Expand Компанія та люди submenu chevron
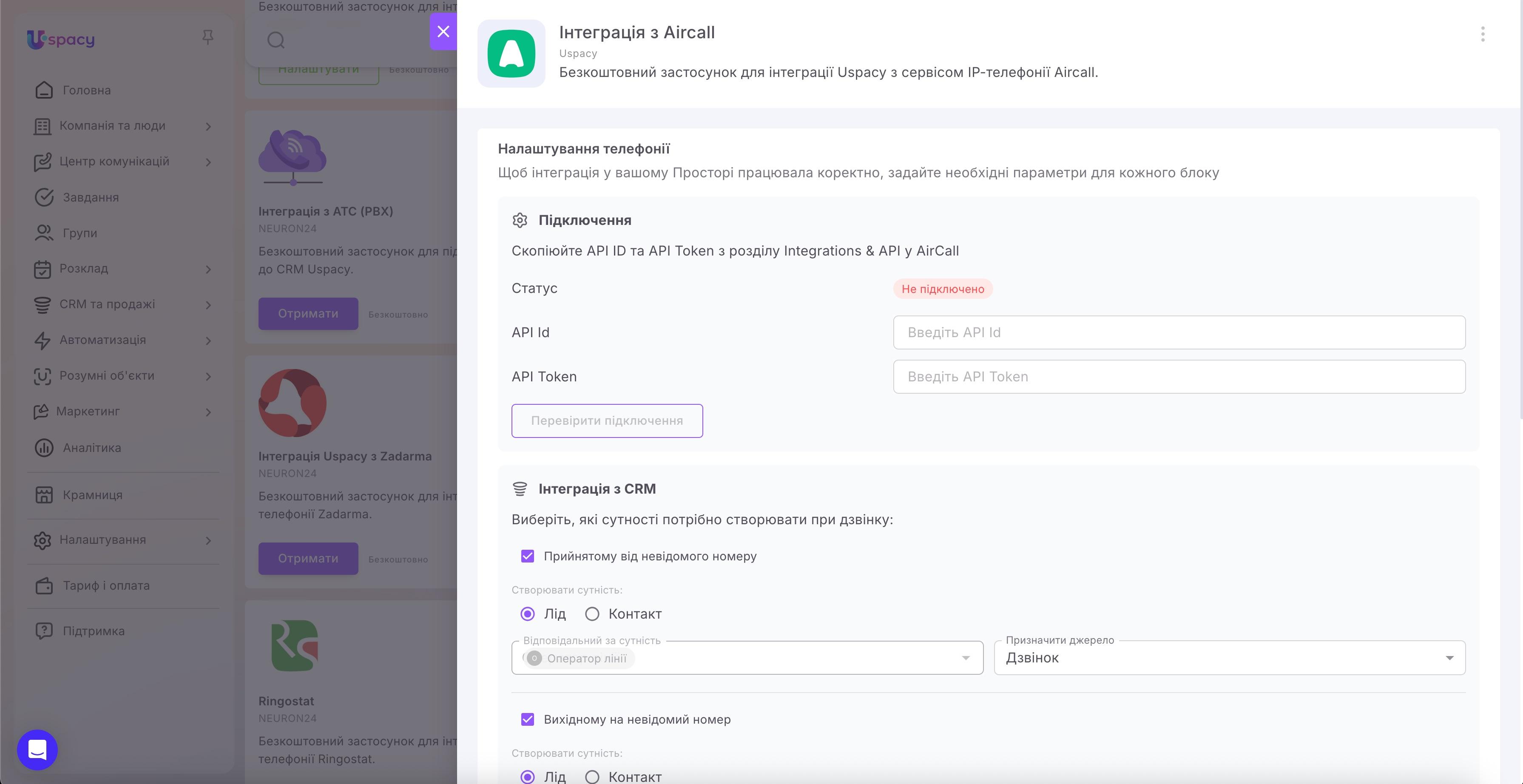This screenshot has width=1523, height=784. pos(208,127)
